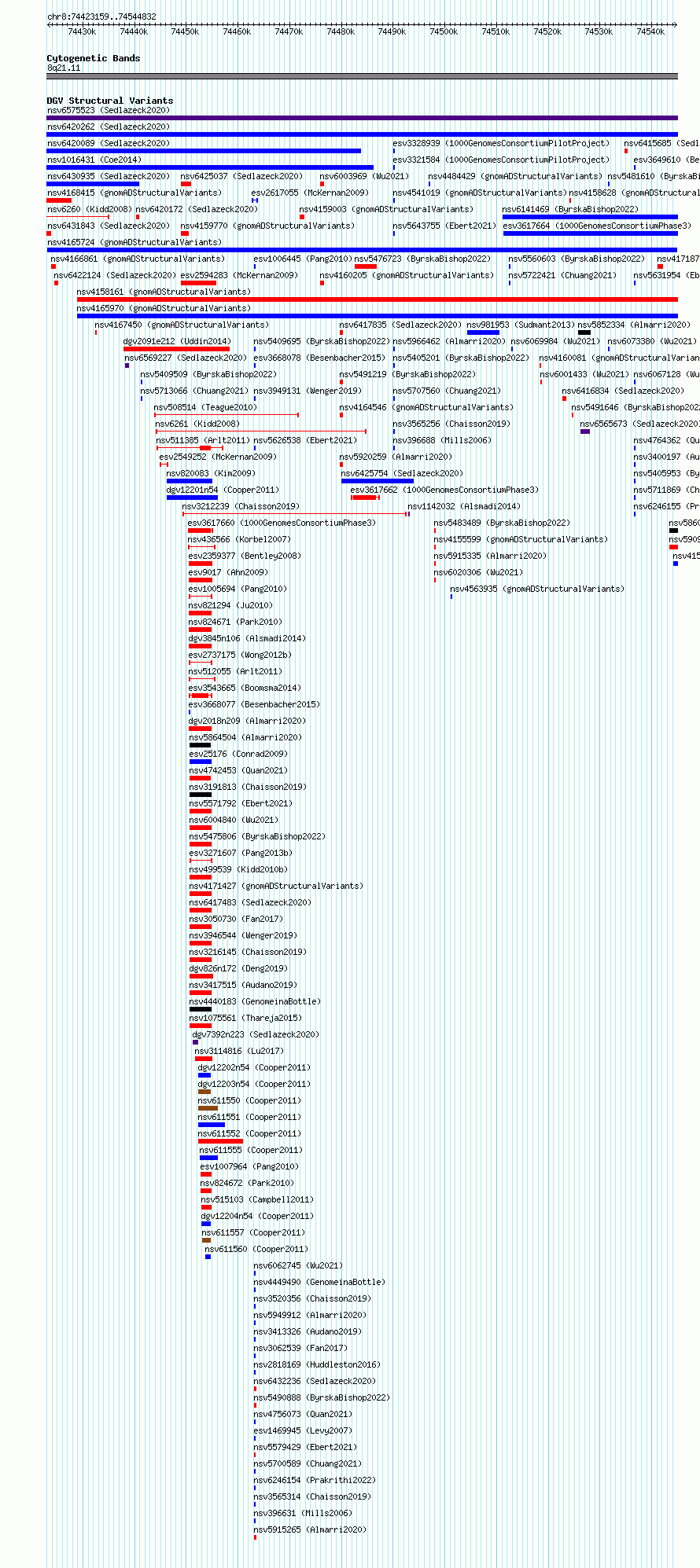Select nsv2818169 (Huddleston2016) variant
This screenshot has width=700, height=1568.
[317, 1364]
